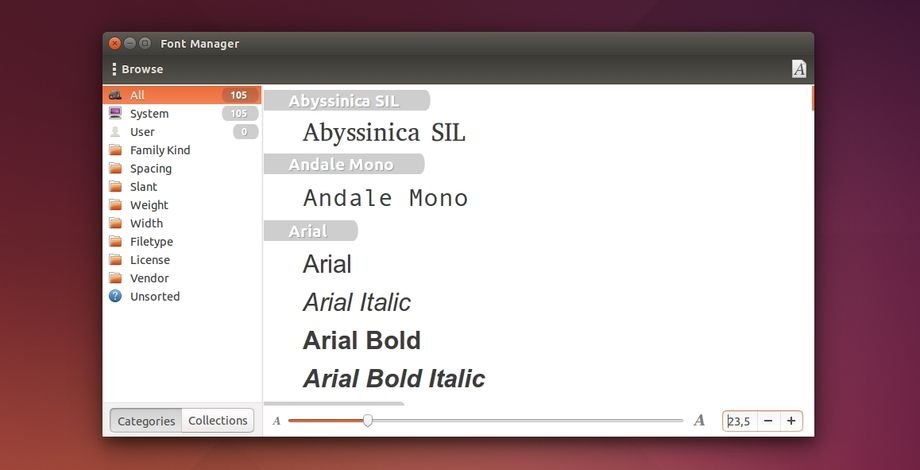Click the preview size slider handle
The width and height of the screenshot is (920, 470).
(x=367, y=421)
